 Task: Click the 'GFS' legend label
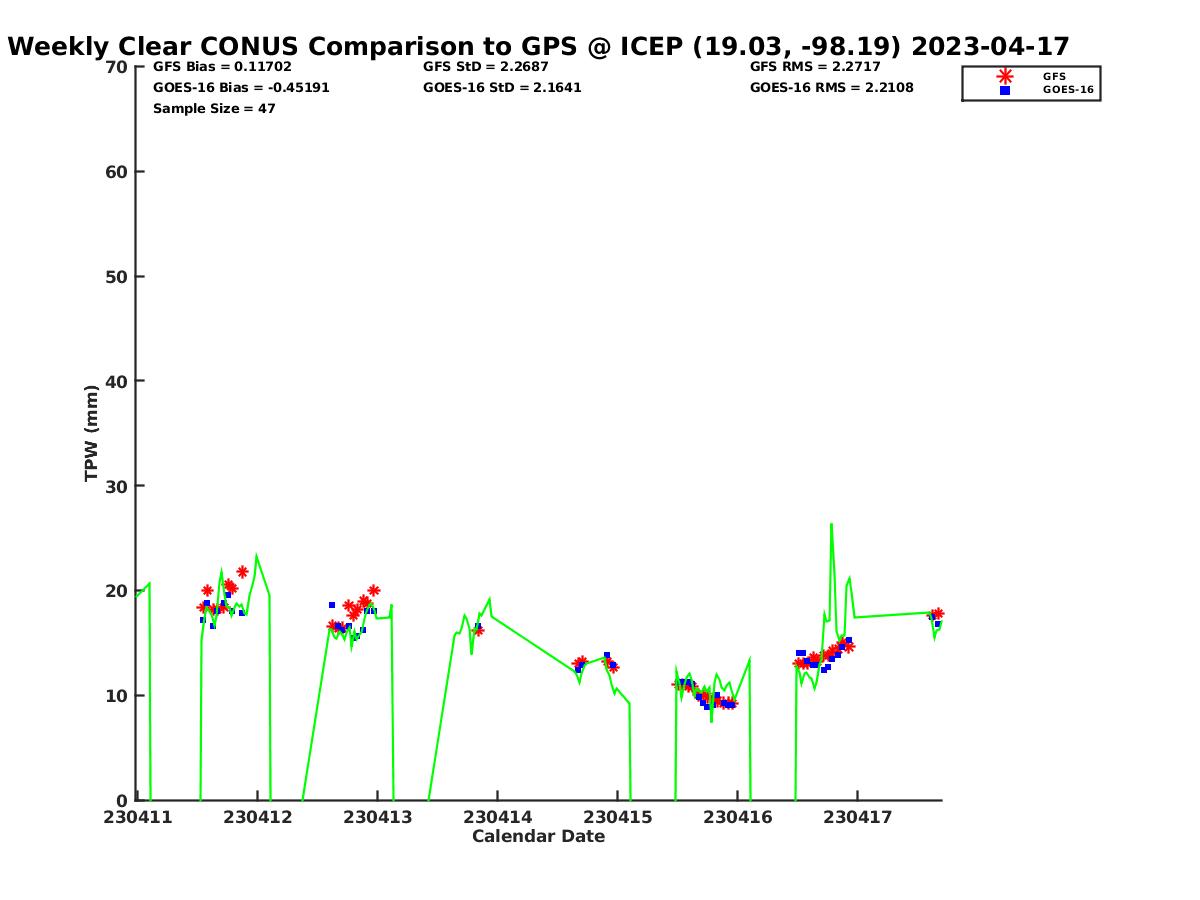pos(1054,76)
